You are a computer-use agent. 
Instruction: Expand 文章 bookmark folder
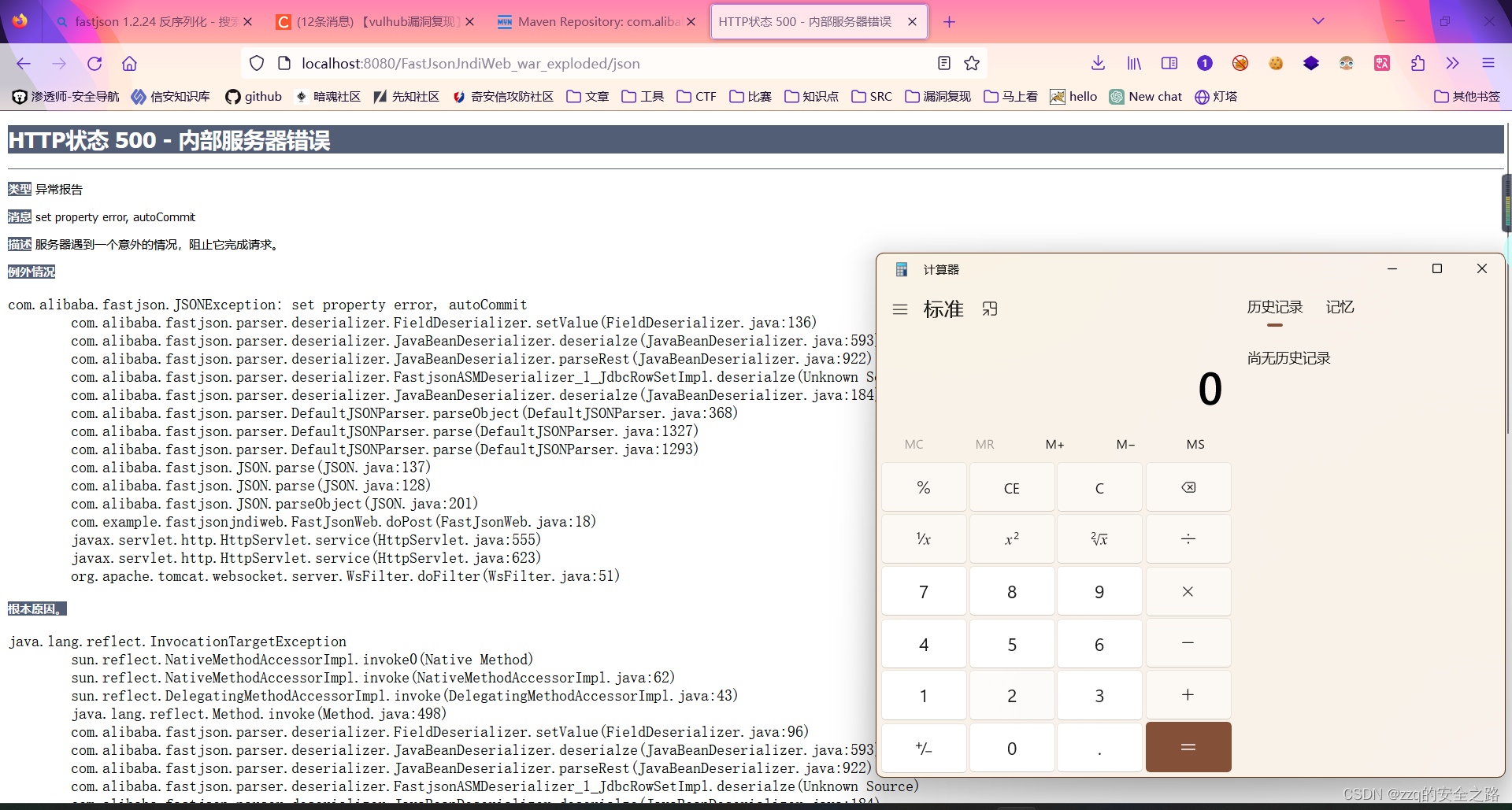coord(587,97)
